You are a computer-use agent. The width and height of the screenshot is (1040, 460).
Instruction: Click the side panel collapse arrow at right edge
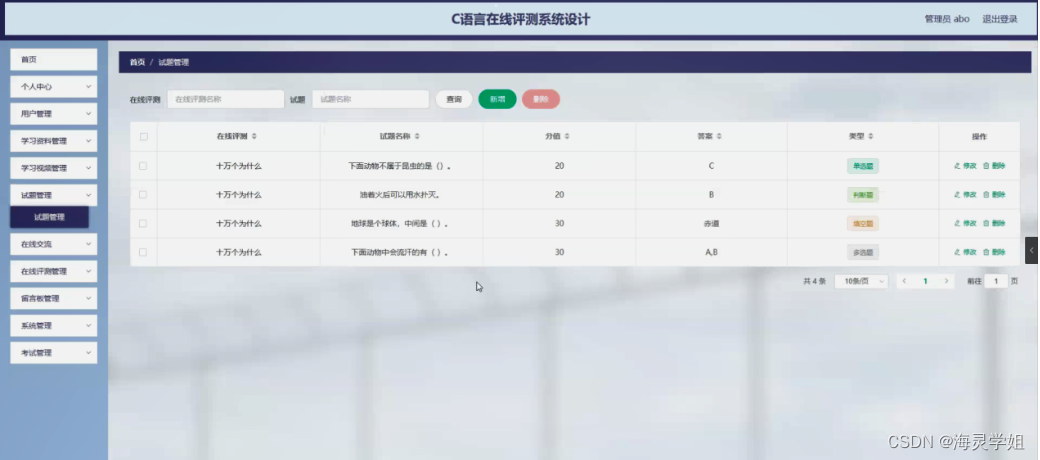(x=1031, y=251)
